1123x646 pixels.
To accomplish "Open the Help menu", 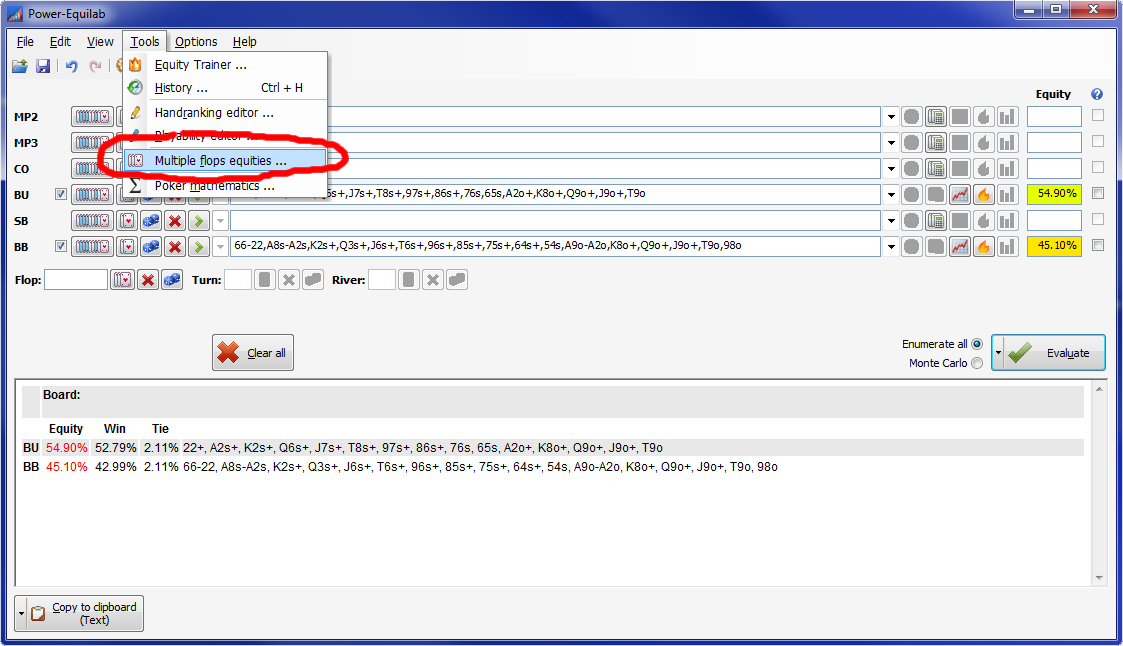I will (244, 42).
